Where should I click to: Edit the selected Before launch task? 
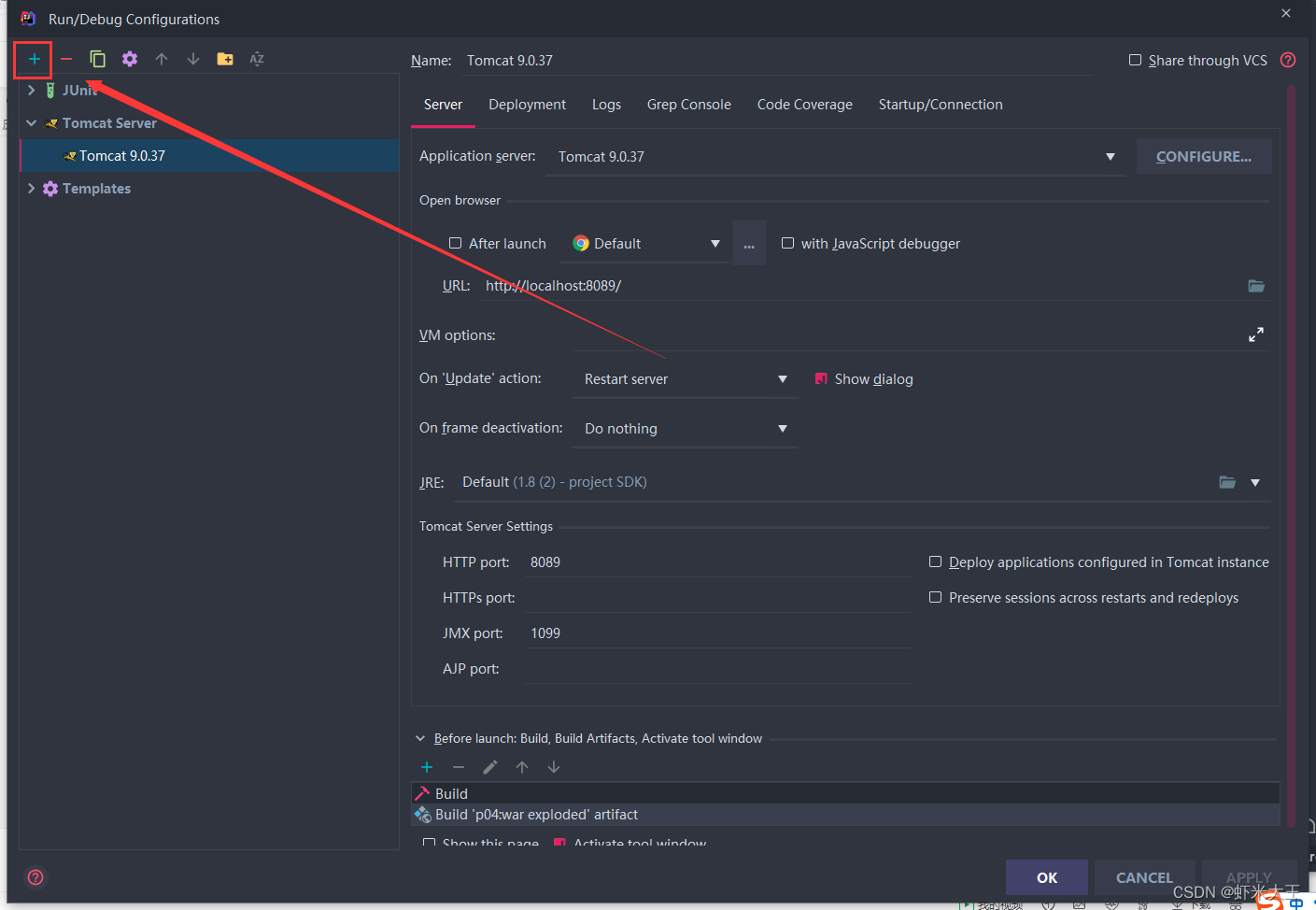[490, 767]
